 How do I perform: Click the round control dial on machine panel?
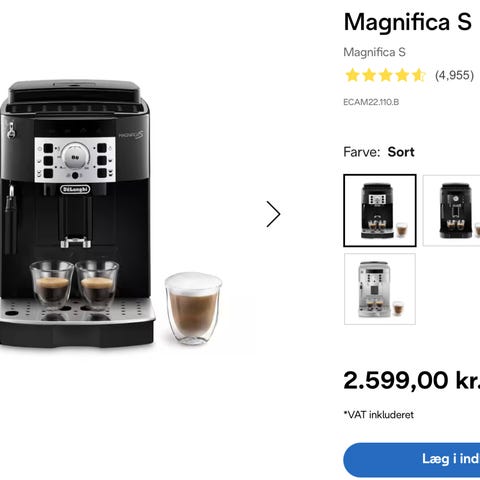pyautogui.click(x=76, y=156)
